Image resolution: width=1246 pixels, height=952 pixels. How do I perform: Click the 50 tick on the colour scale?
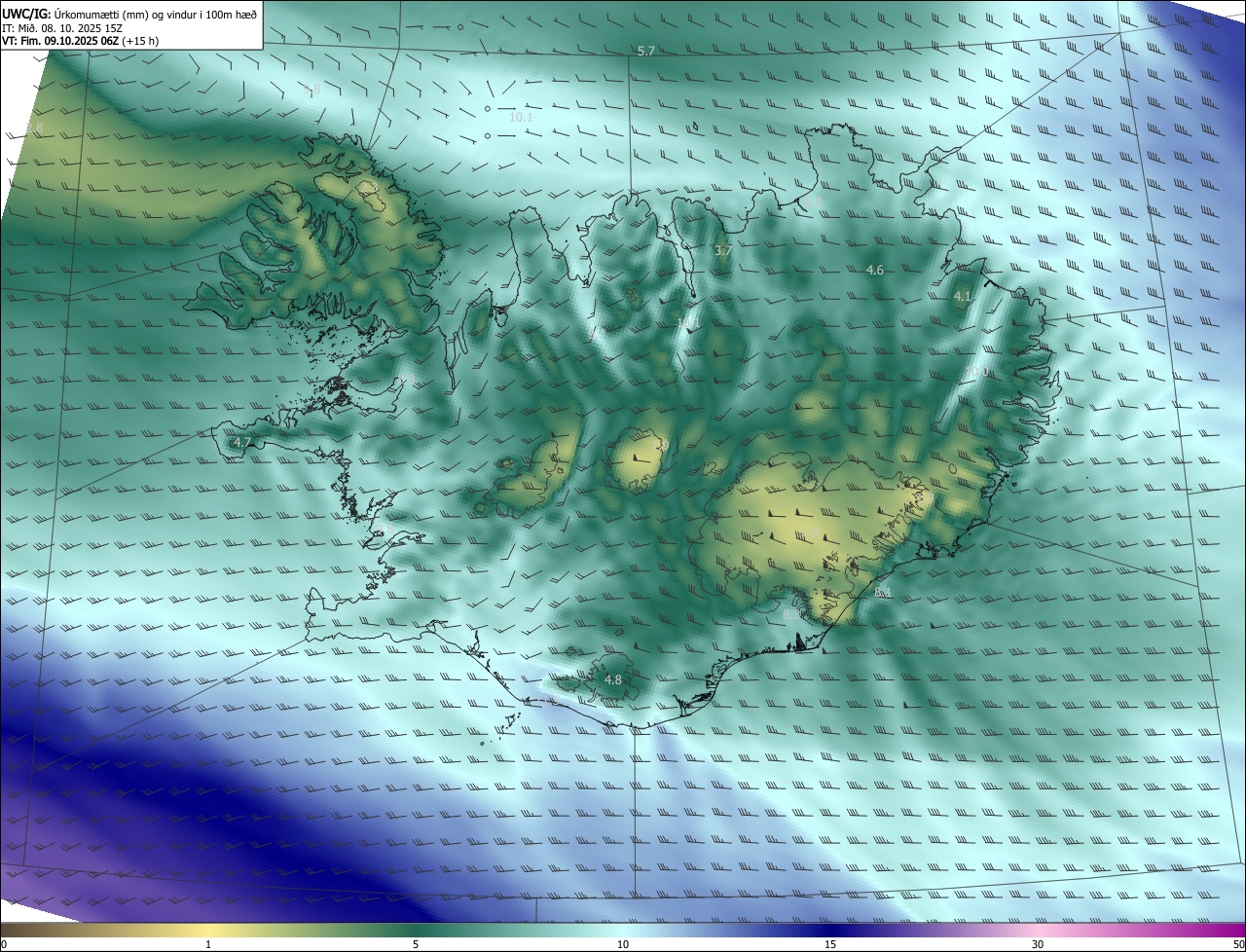click(1238, 944)
